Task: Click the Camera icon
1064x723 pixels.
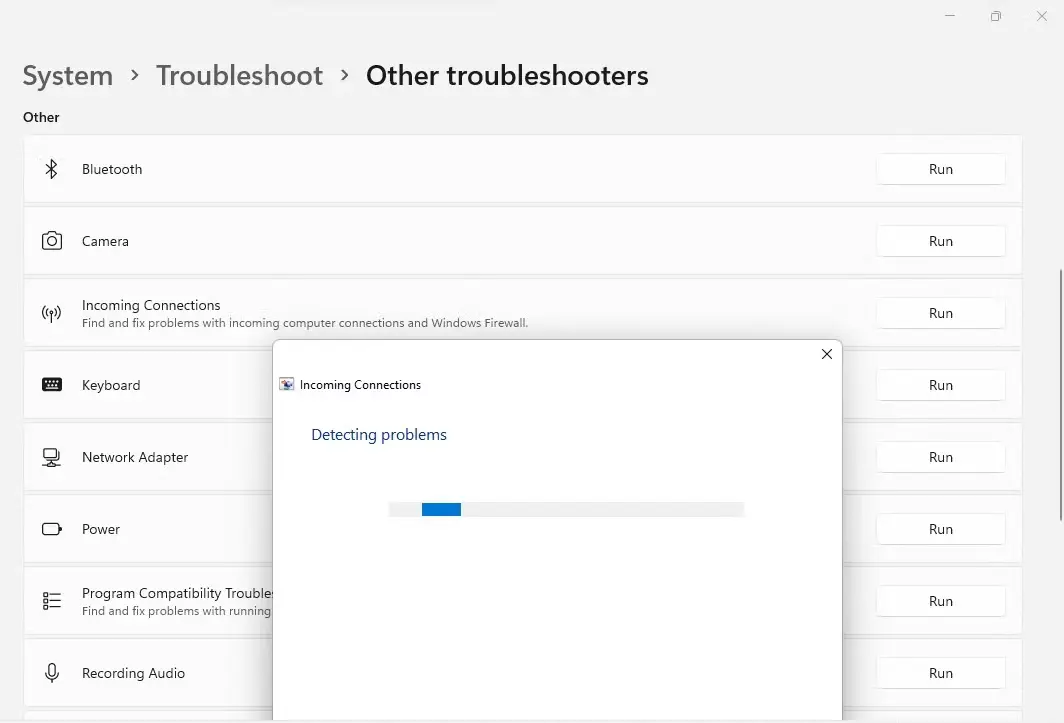Action: [52, 241]
